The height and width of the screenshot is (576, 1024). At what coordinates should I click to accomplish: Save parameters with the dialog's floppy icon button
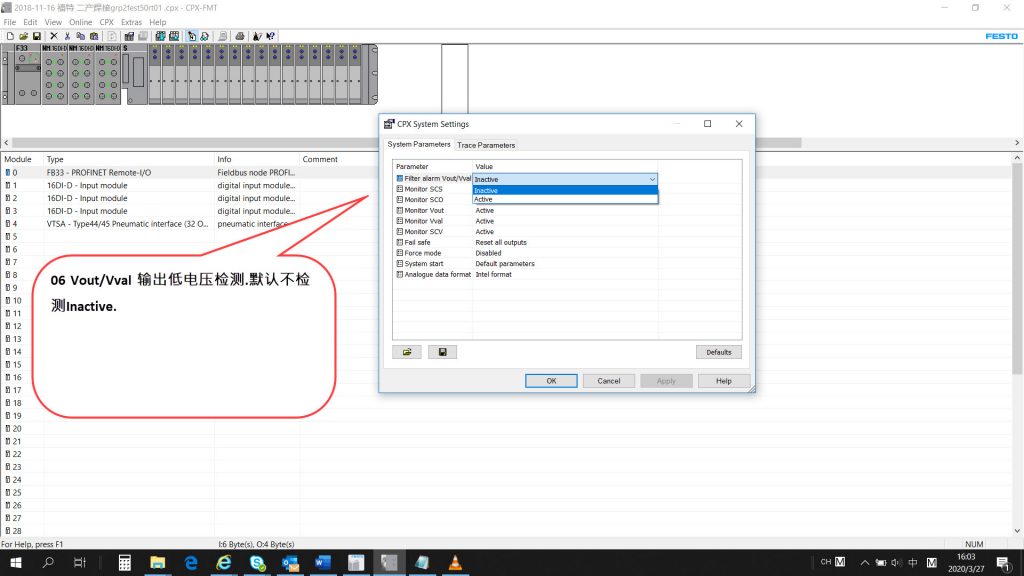pyautogui.click(x=442, y=352)
